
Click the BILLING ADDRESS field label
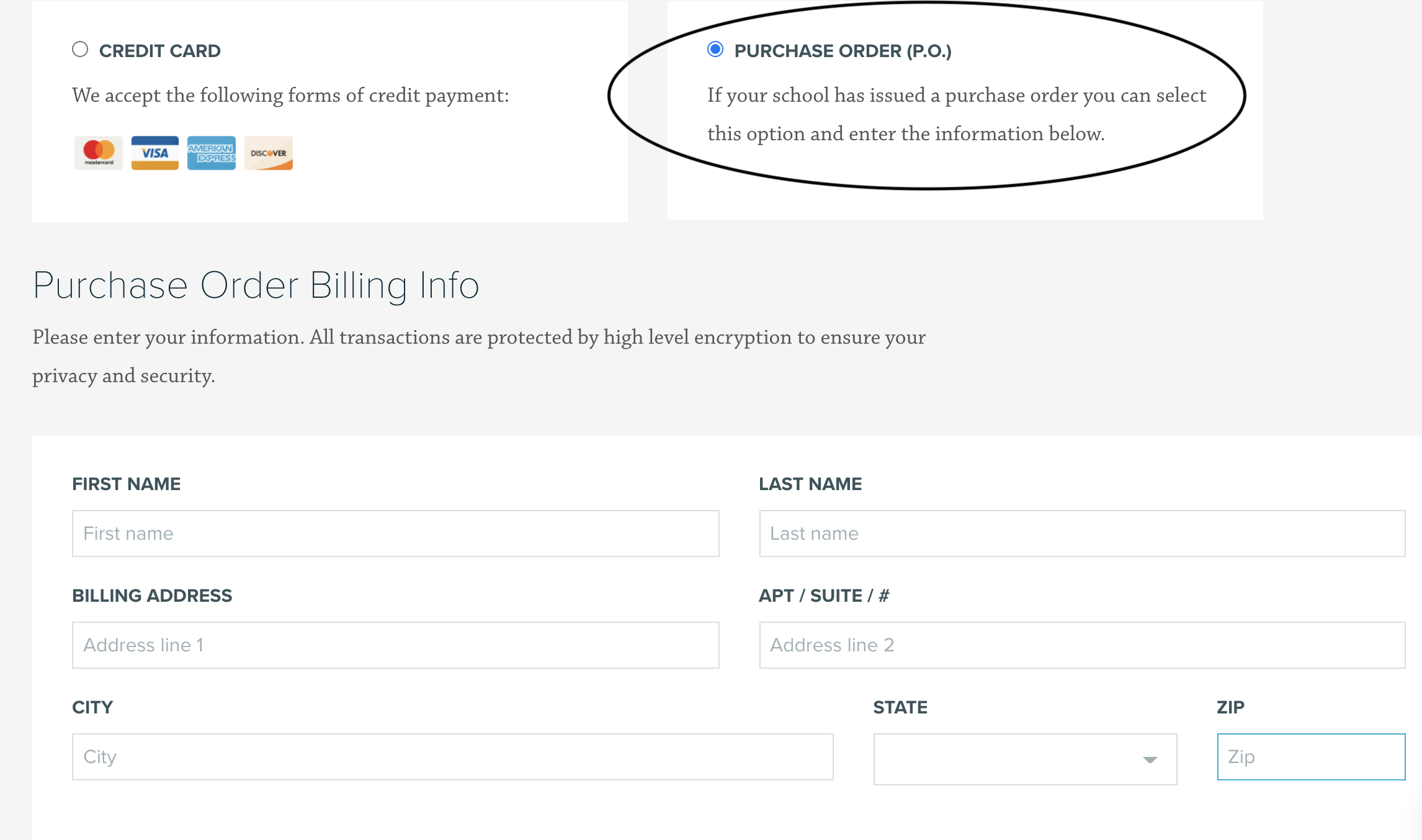[x=152, y=596]
